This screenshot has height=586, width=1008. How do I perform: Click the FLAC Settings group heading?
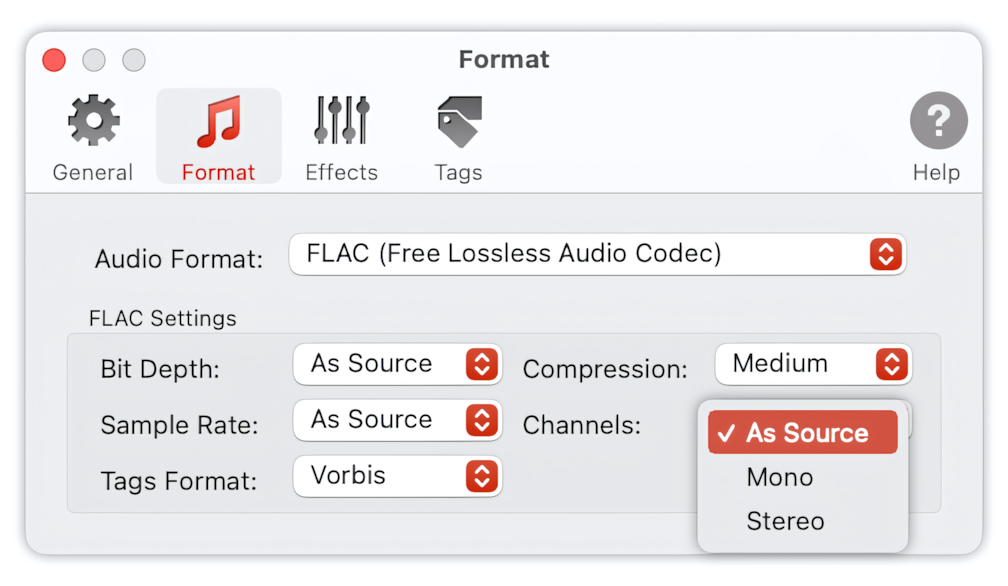click(x=163, y=319)
